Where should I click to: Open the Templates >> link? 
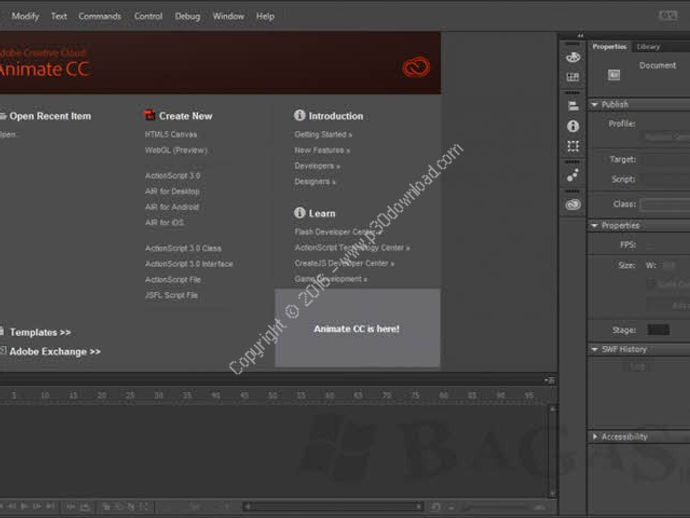coord(40,332)
